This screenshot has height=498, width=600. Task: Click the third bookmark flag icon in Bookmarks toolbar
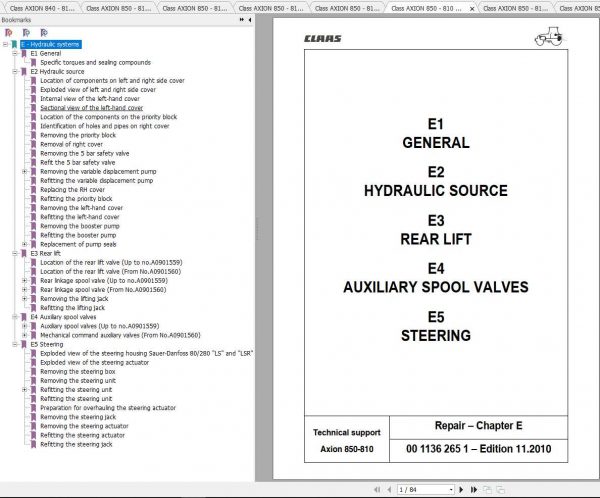(44, 33)
